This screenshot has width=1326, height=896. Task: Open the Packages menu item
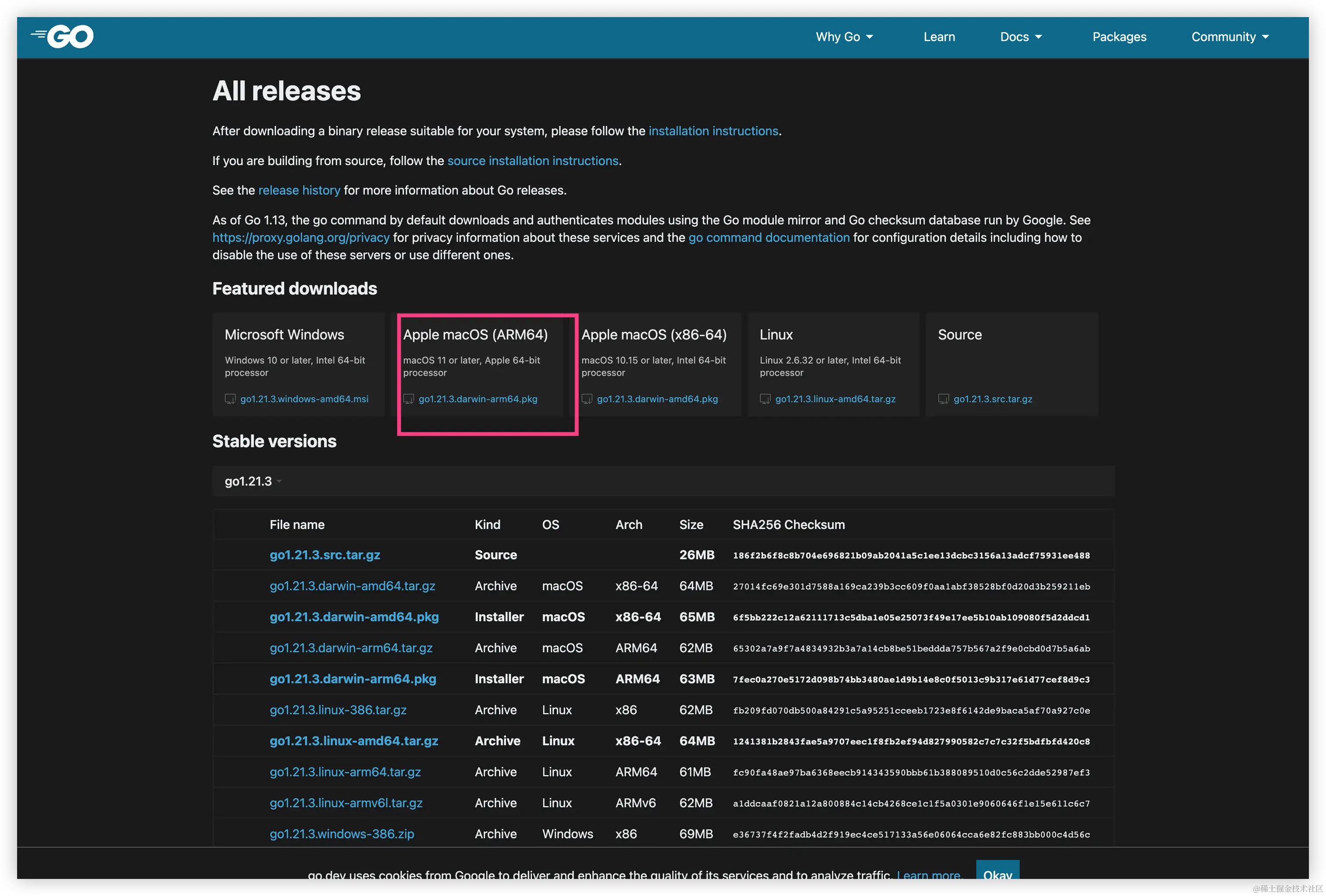click(x=1119, y=37)
